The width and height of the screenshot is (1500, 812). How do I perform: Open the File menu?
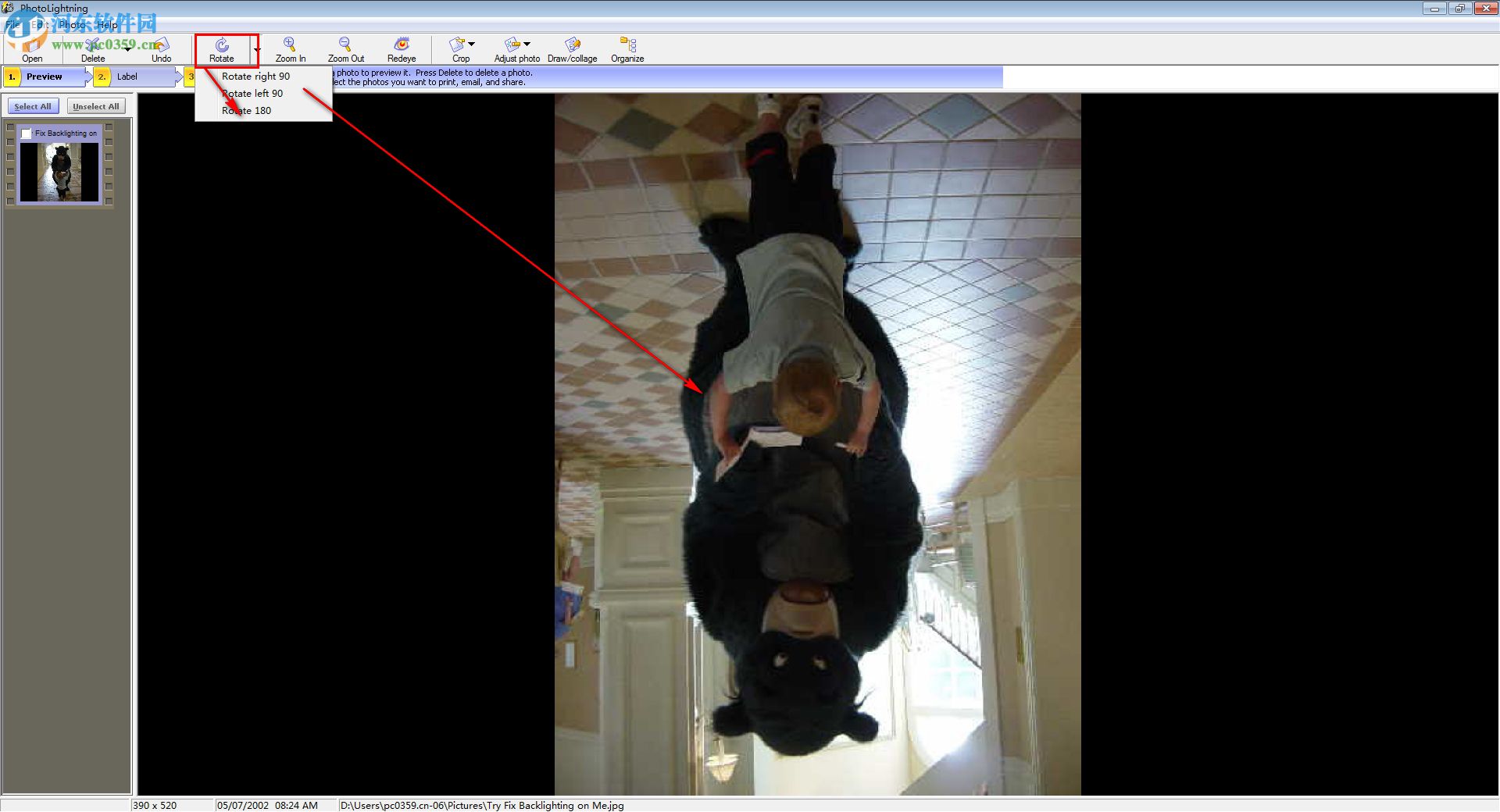(x=12, y=24)
